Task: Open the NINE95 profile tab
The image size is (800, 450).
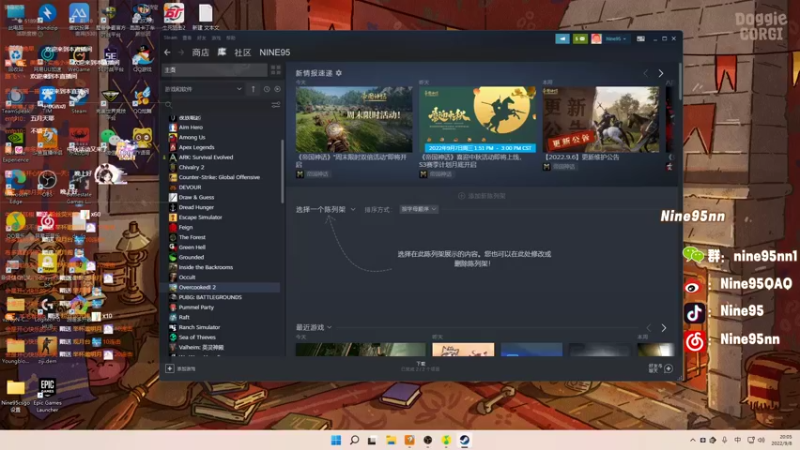Action: [x=274, y=53]
